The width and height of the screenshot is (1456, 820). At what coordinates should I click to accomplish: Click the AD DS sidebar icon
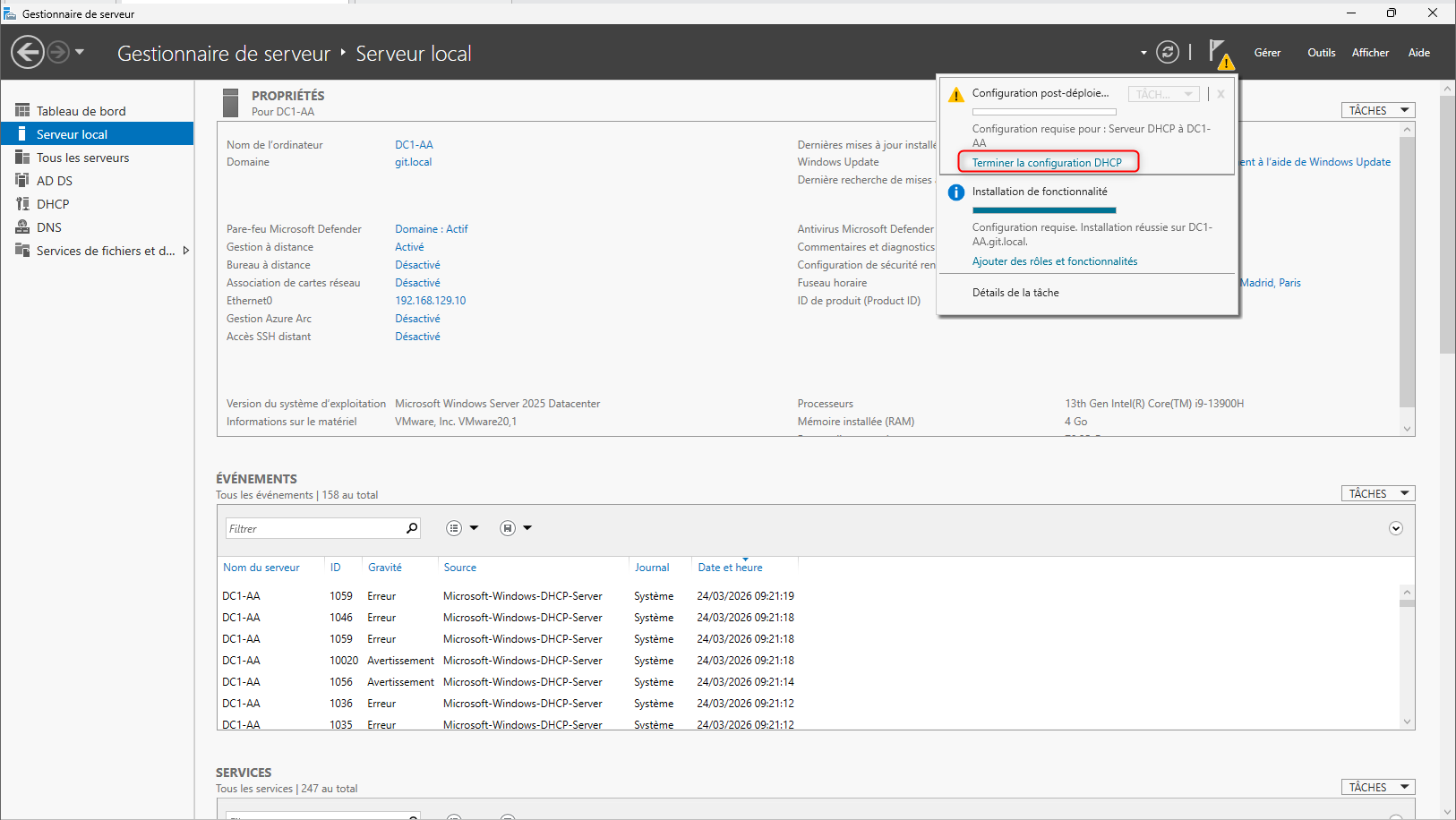22,180
